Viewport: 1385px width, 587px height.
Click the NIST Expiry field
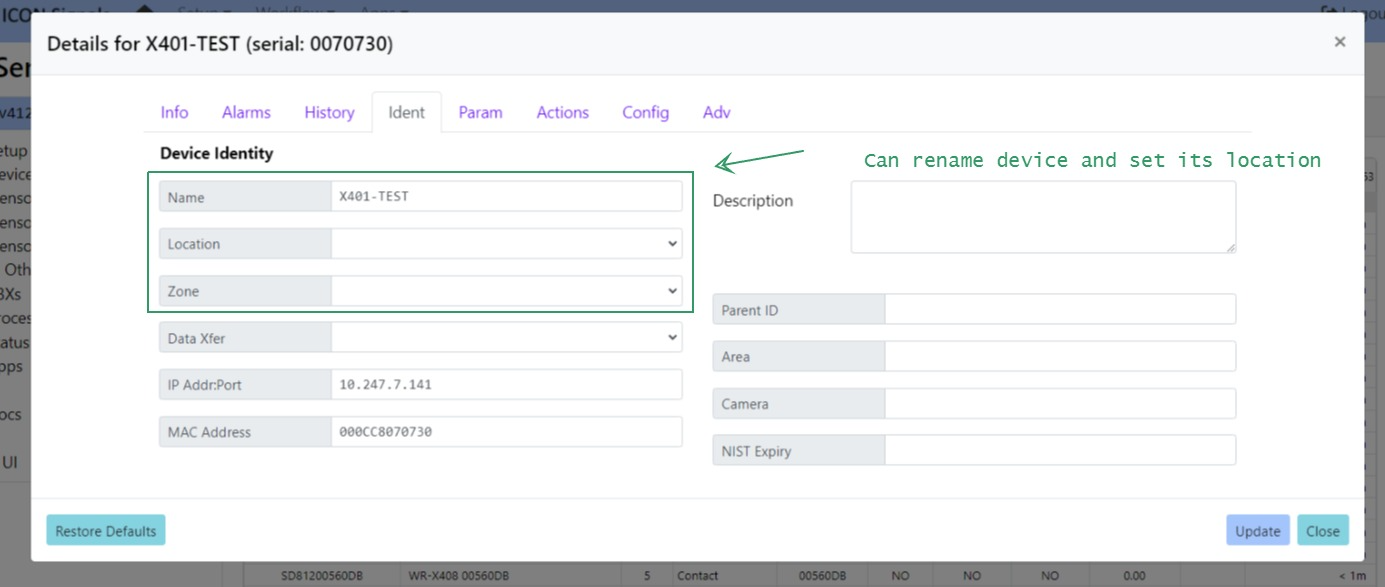[1060, 451]
